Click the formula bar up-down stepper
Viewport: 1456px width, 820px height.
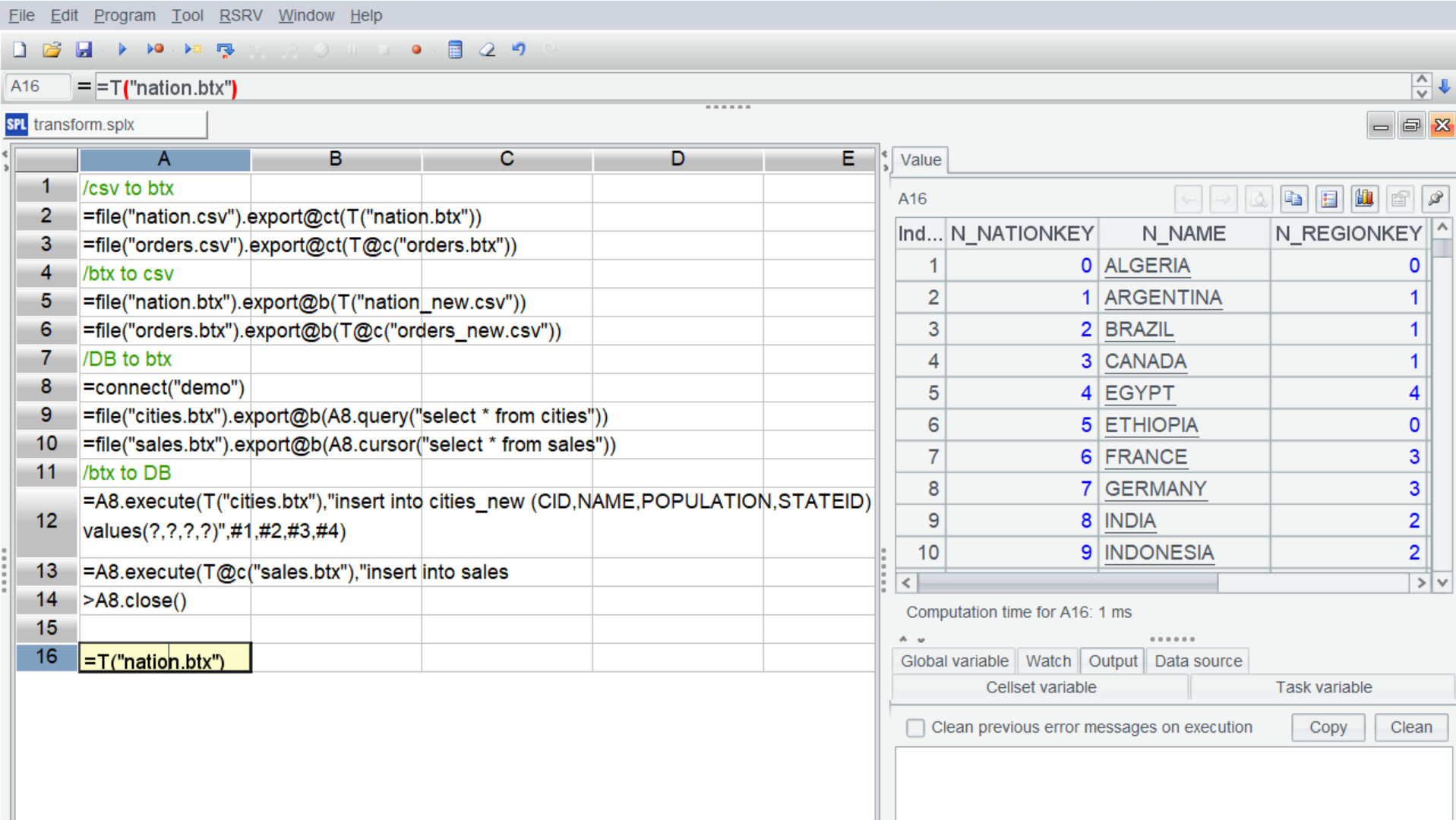tap(1421, 87)
